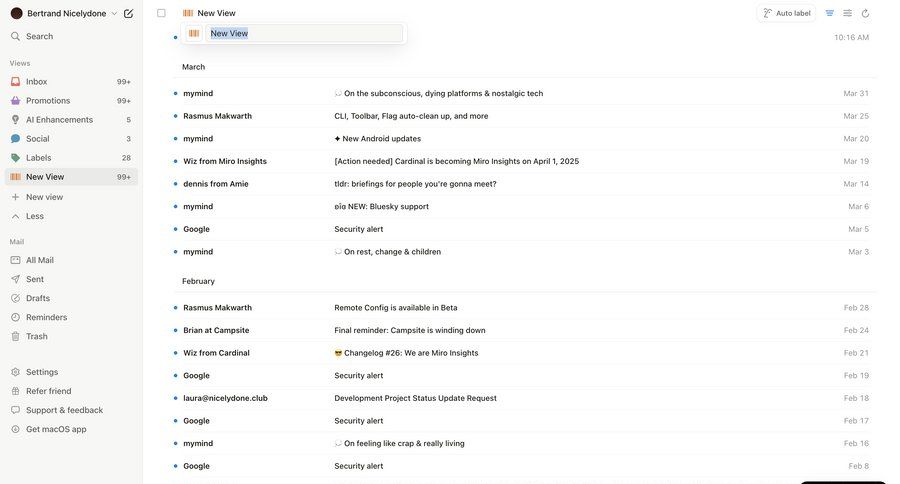
Task: Click the orange icon beside New View header
Action: pos(188,13)
